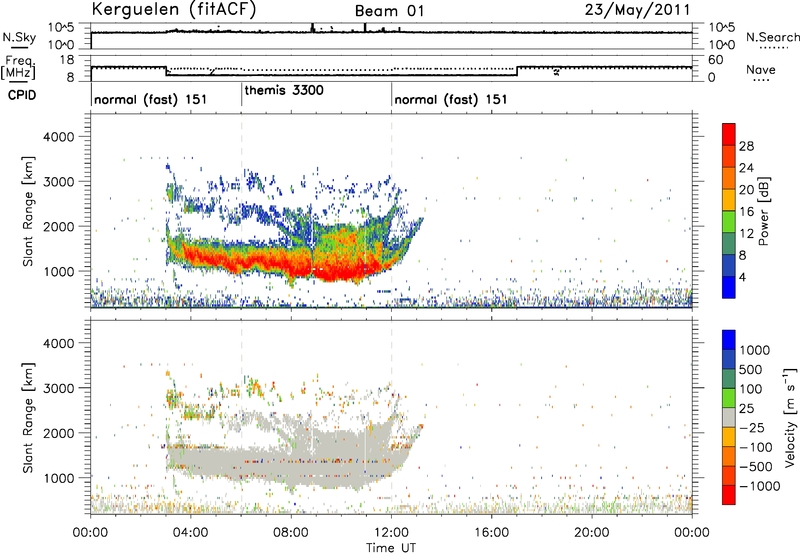The width and height of the screenshot is (800, 554).
Task: Pick the light green 12–16 dB Power colorbar segment
Action: tap(729, 222)
